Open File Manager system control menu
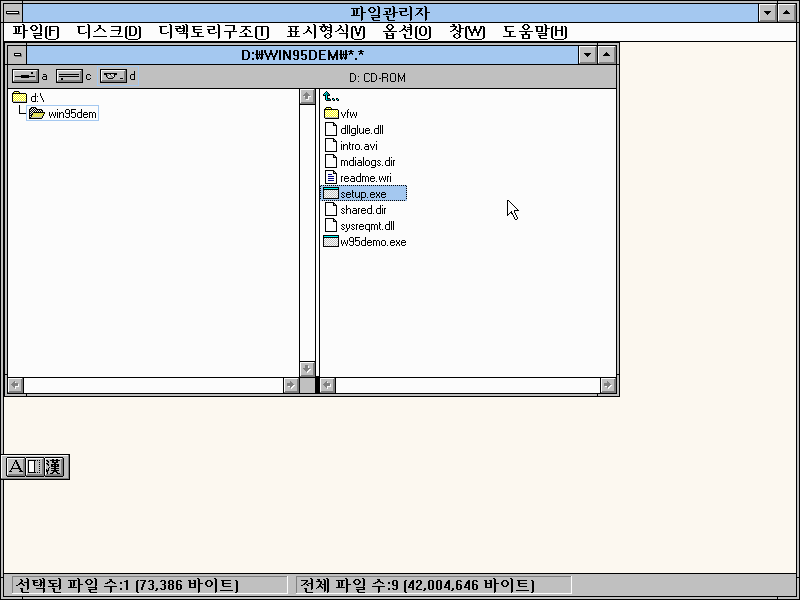 [x=13, y=13]
